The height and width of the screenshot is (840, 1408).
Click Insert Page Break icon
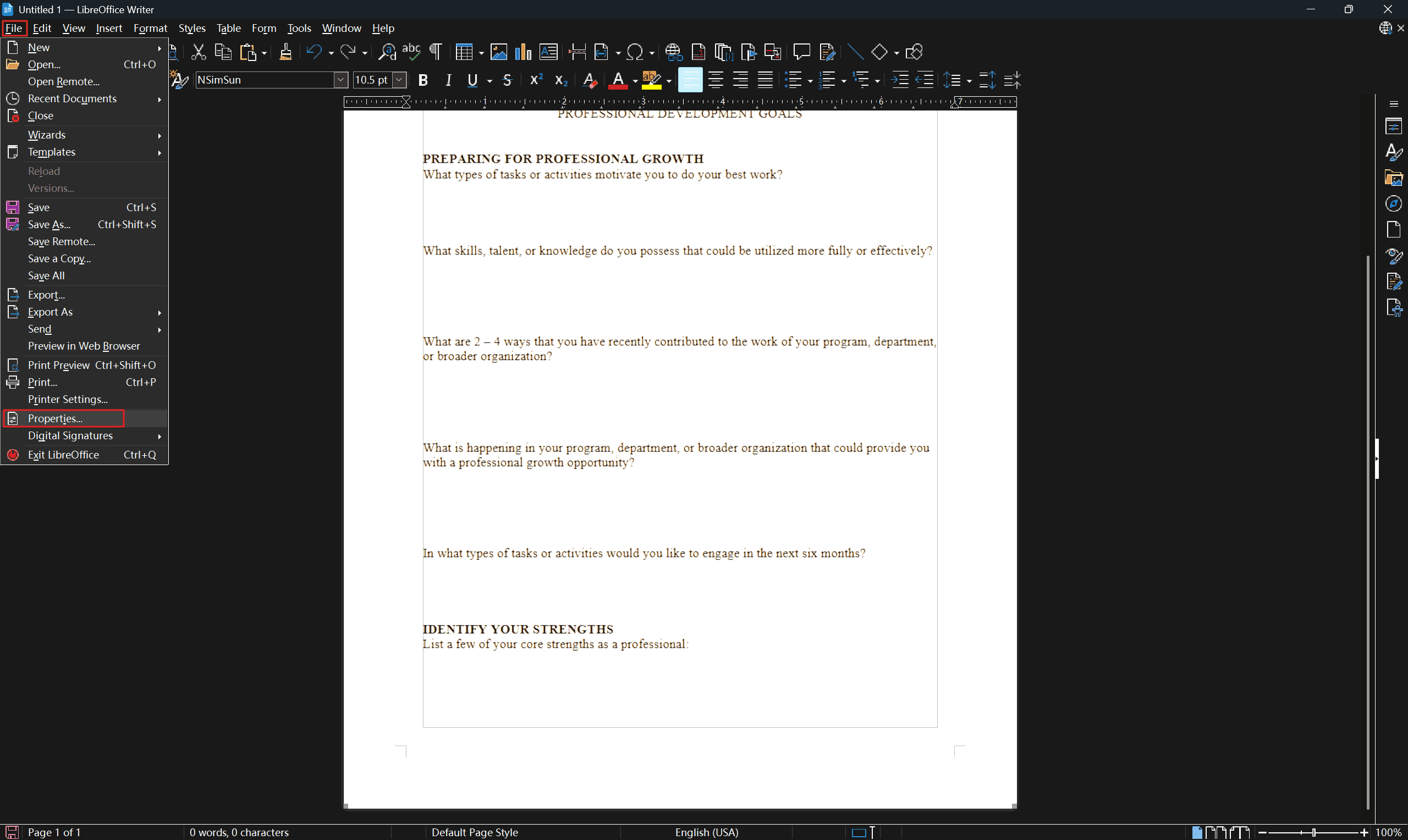click(x=577, y=52)
